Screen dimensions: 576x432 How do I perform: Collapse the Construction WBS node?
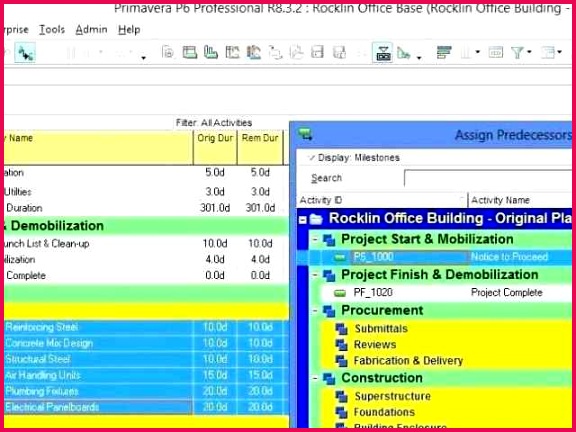315,378
